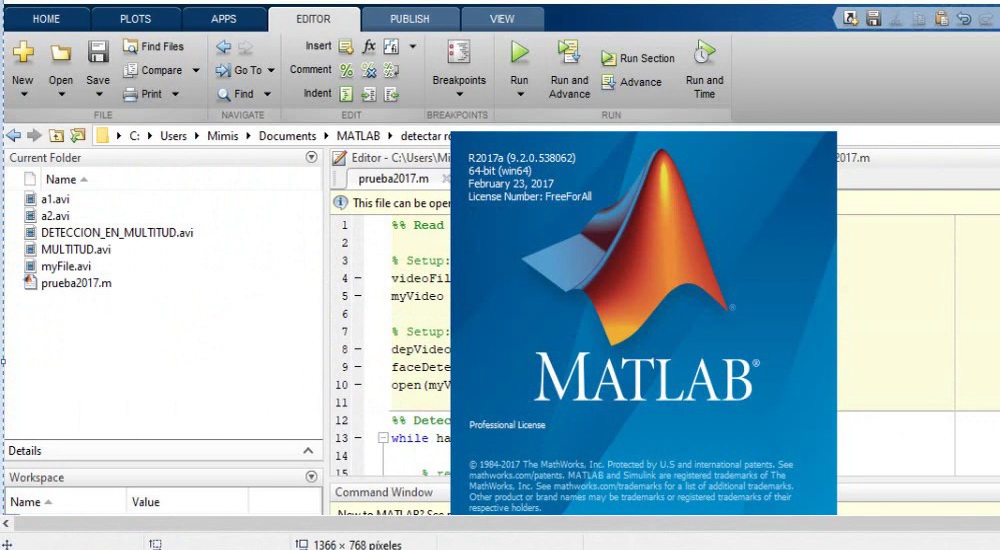Click Name column header in Current Folder
Viewport: 1000px width, 550px height.
coord(61,179)
